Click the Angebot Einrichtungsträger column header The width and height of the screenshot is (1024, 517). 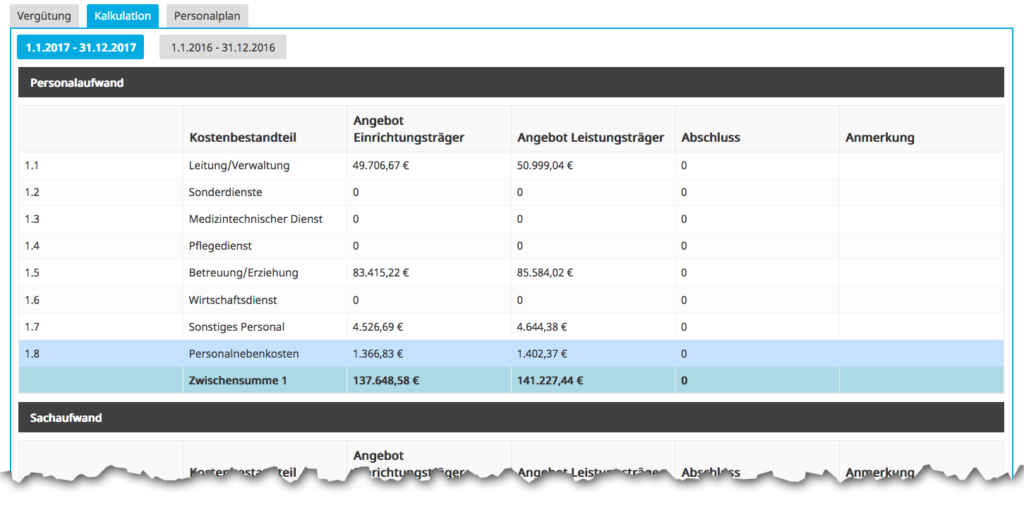coord(409,129)
